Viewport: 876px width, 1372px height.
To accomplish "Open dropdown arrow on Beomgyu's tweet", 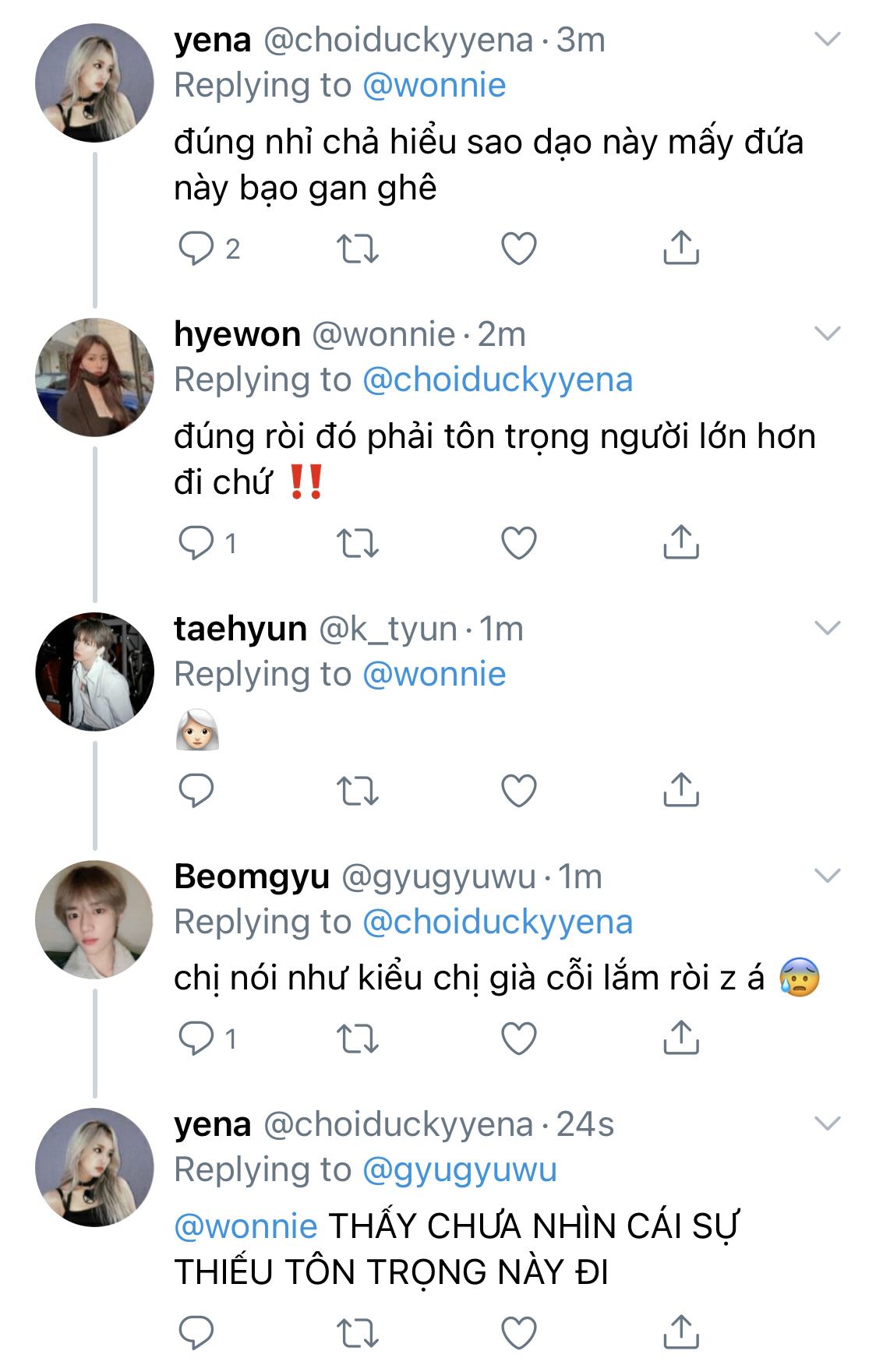I will (827, 875).
